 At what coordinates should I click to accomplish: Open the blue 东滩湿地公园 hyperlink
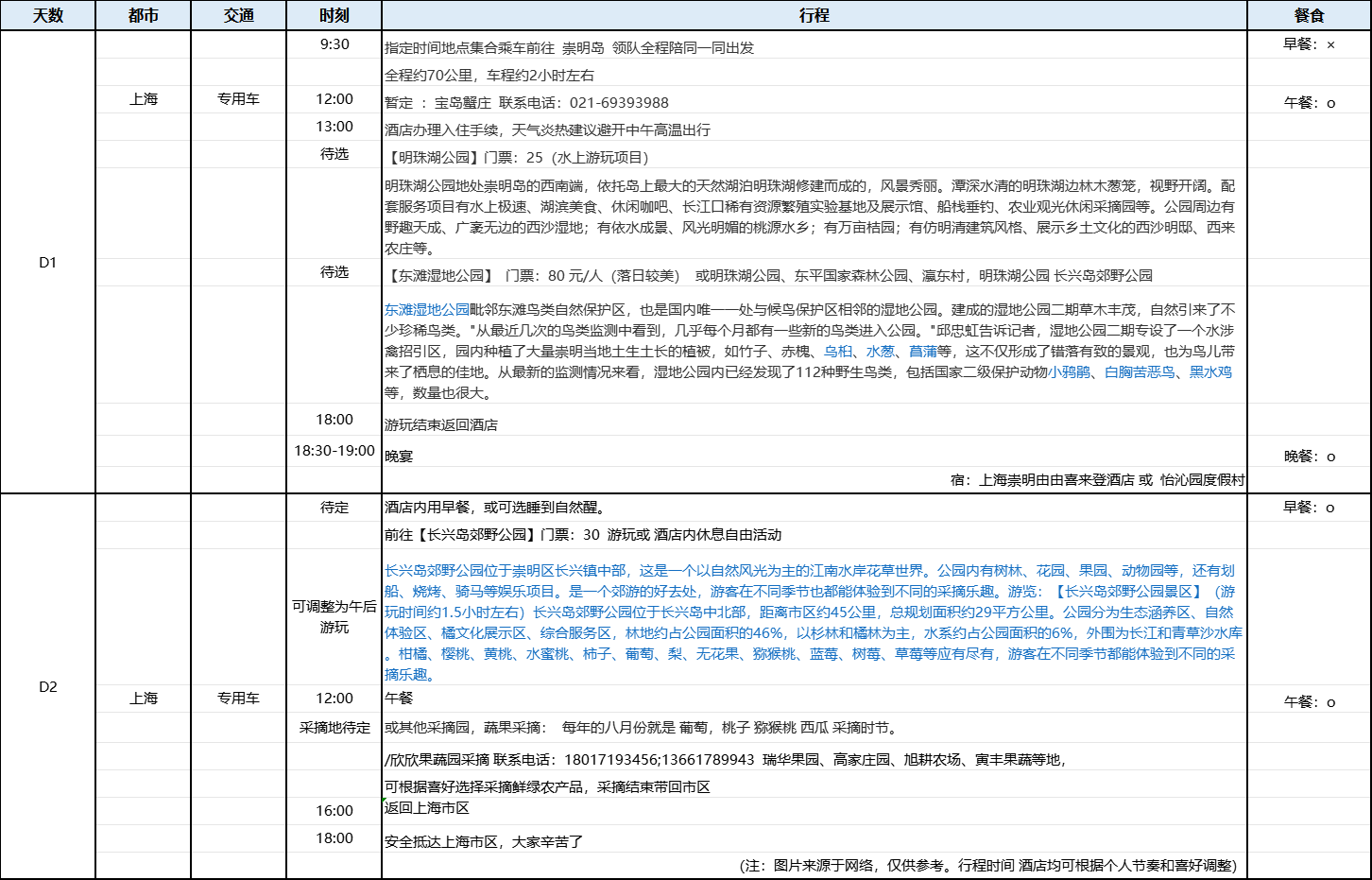tap(426, 310)
